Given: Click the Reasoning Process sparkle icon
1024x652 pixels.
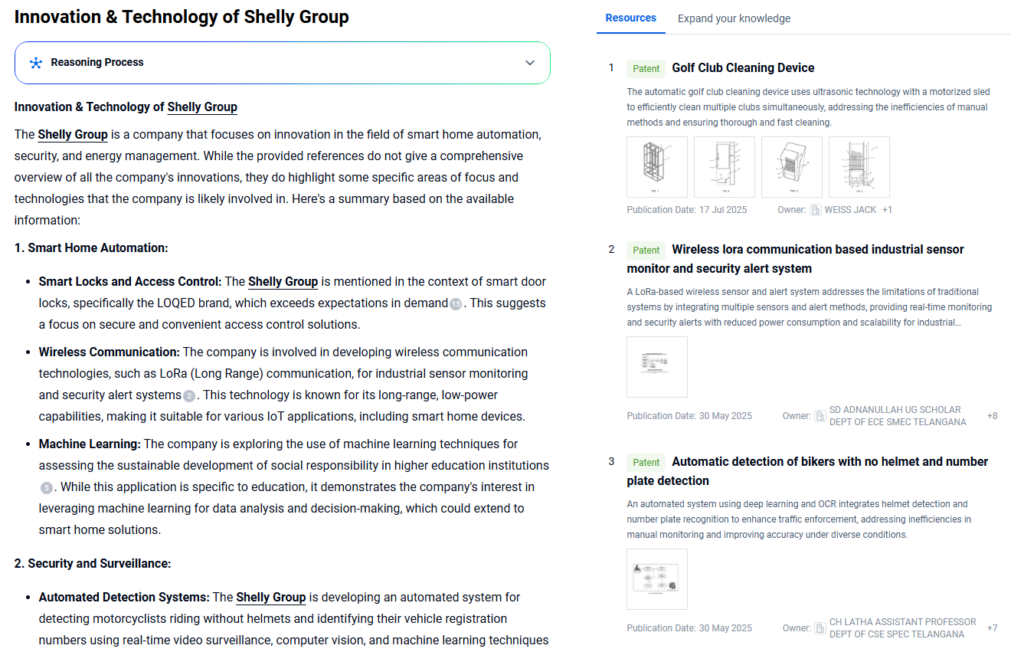Looking at the screenshot, I should click(x=36, y=63).
